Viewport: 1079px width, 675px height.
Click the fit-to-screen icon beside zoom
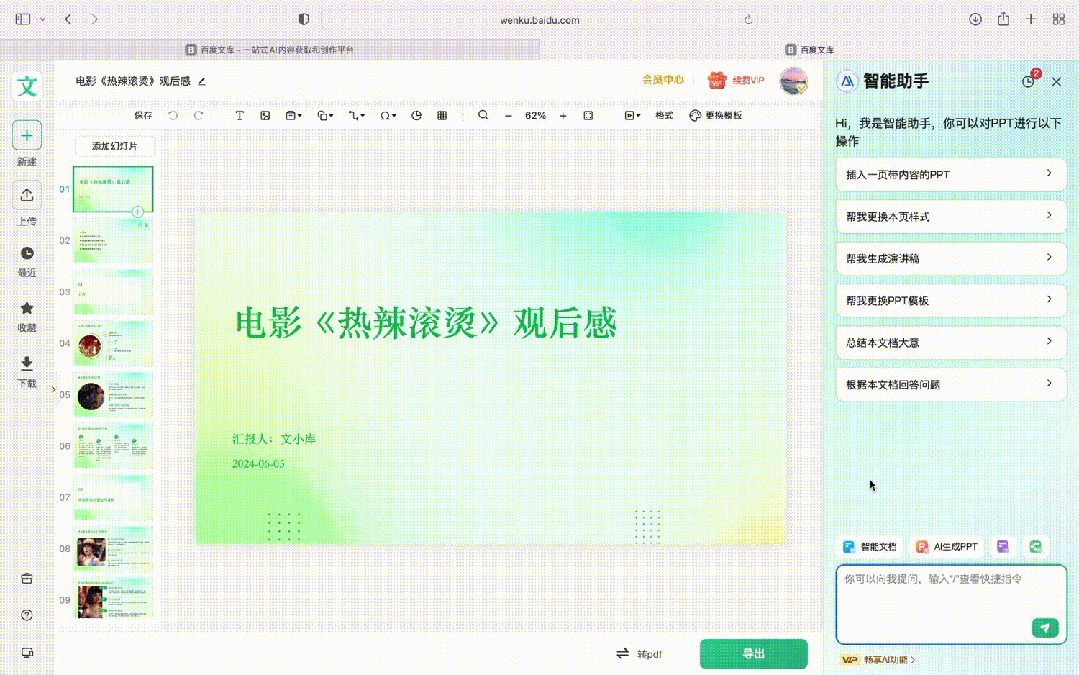(x=588, y=116)
